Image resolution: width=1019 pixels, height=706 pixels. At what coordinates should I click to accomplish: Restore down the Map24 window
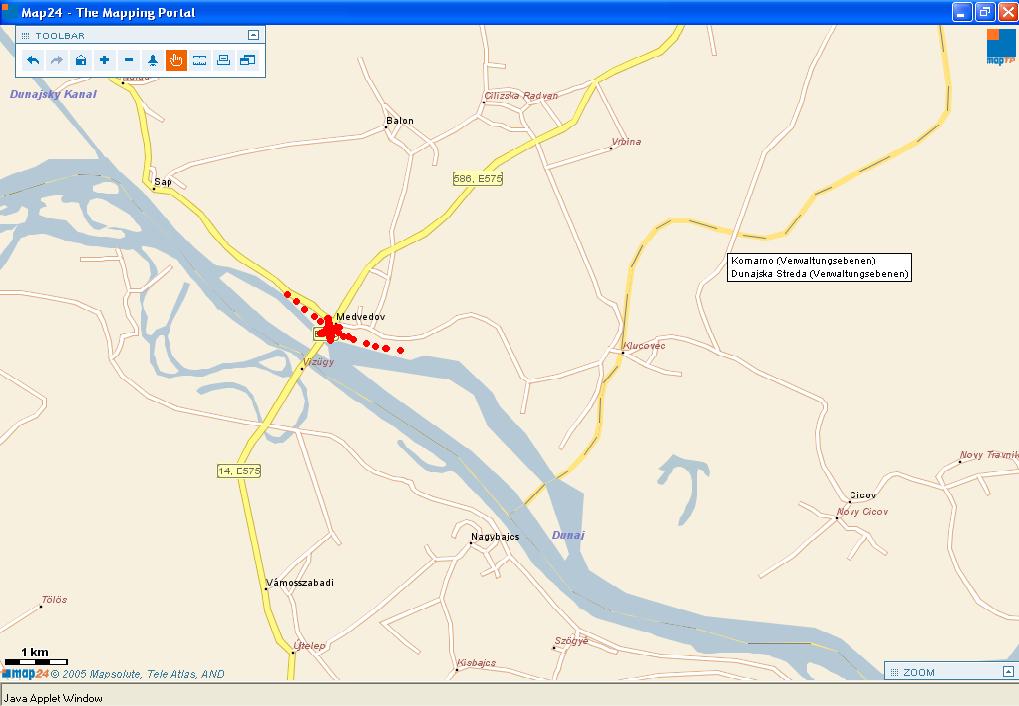click(x=985, y=12)
